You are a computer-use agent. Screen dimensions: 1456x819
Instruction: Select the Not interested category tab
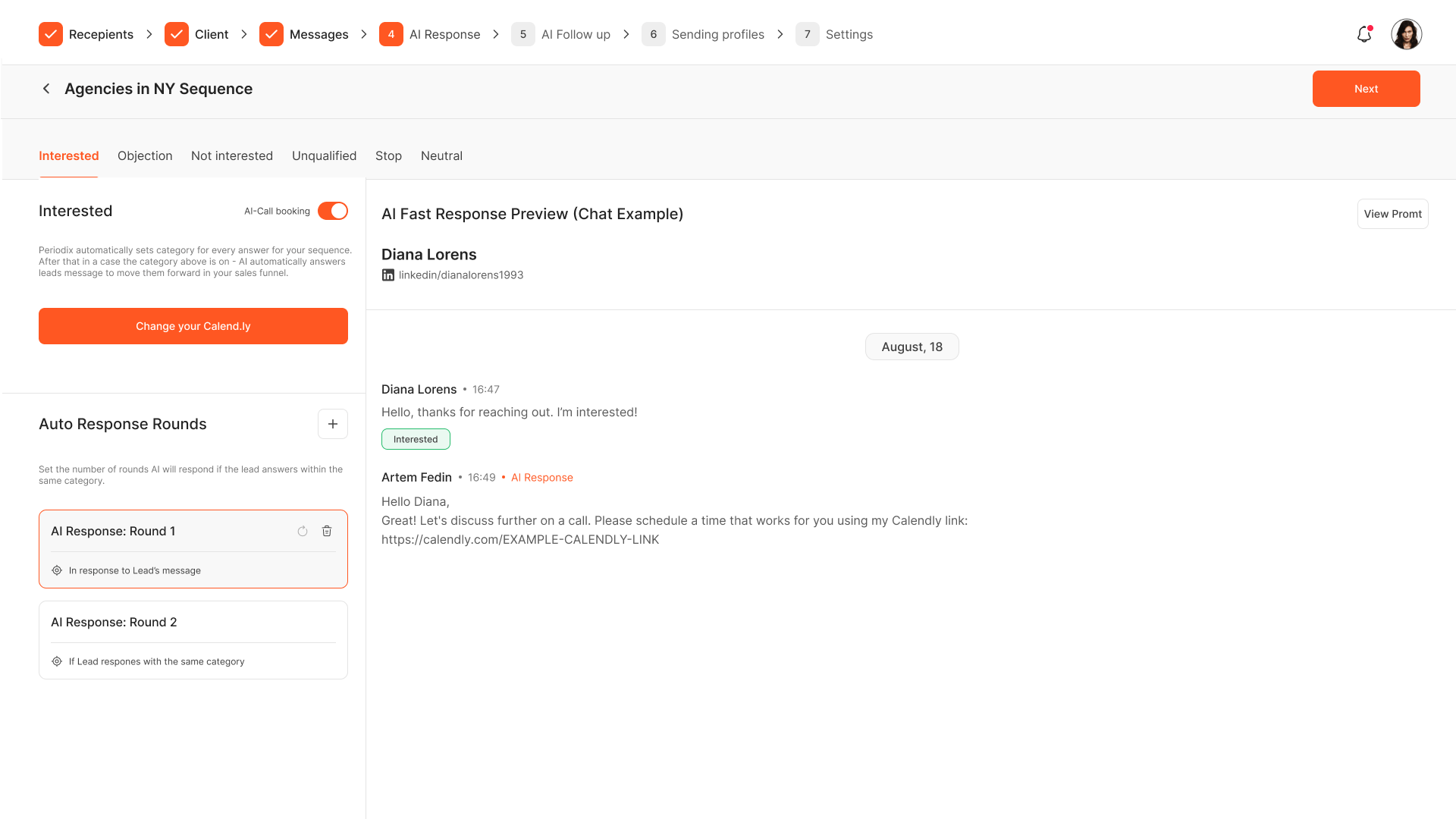point(232,156)
